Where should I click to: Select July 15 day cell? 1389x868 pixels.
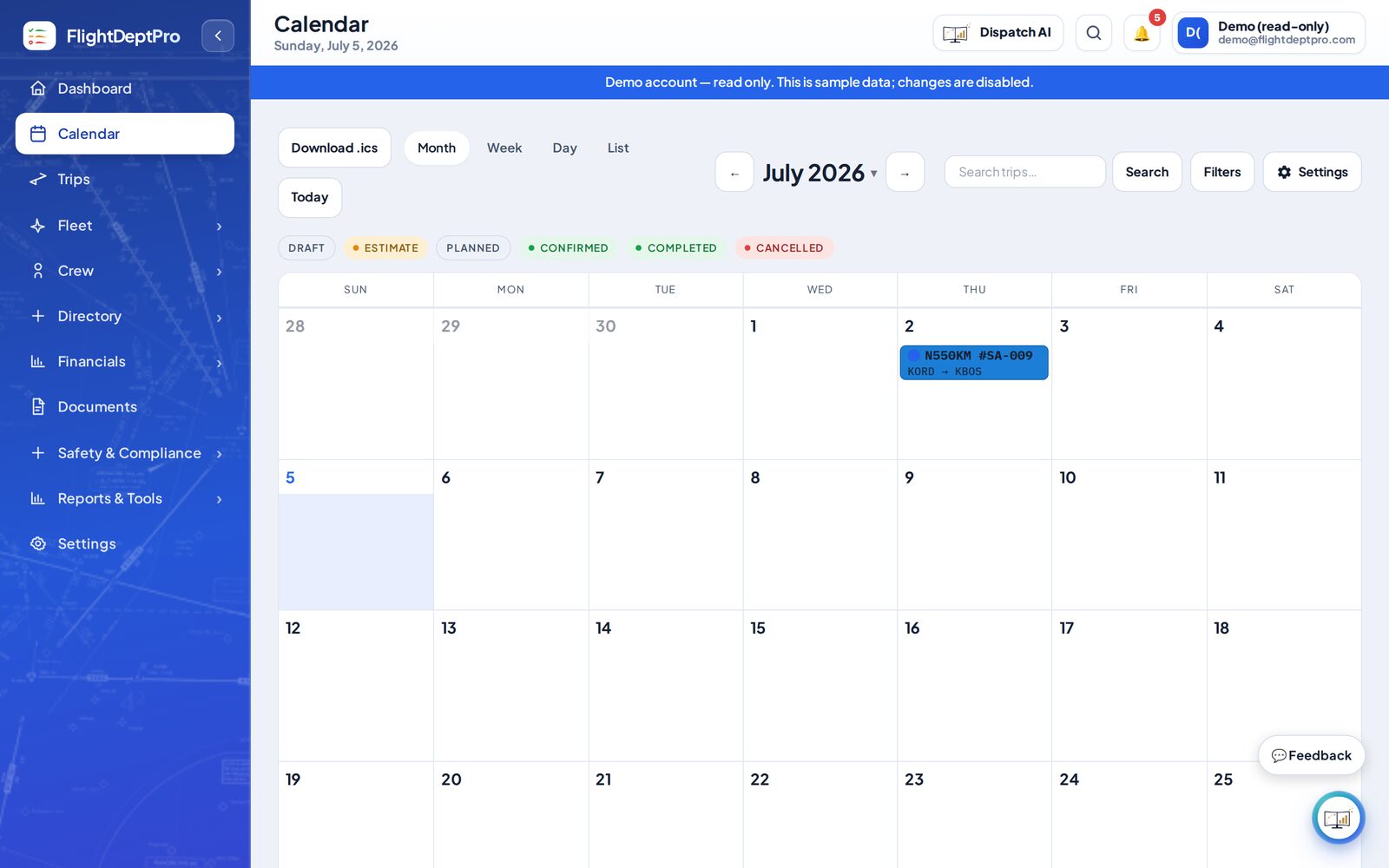820,686
